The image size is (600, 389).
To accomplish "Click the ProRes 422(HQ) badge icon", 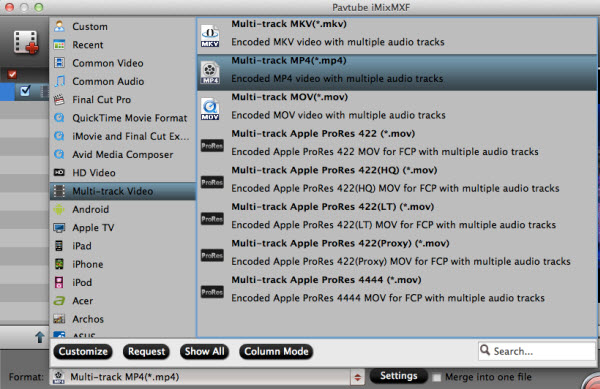I will 212,182.
